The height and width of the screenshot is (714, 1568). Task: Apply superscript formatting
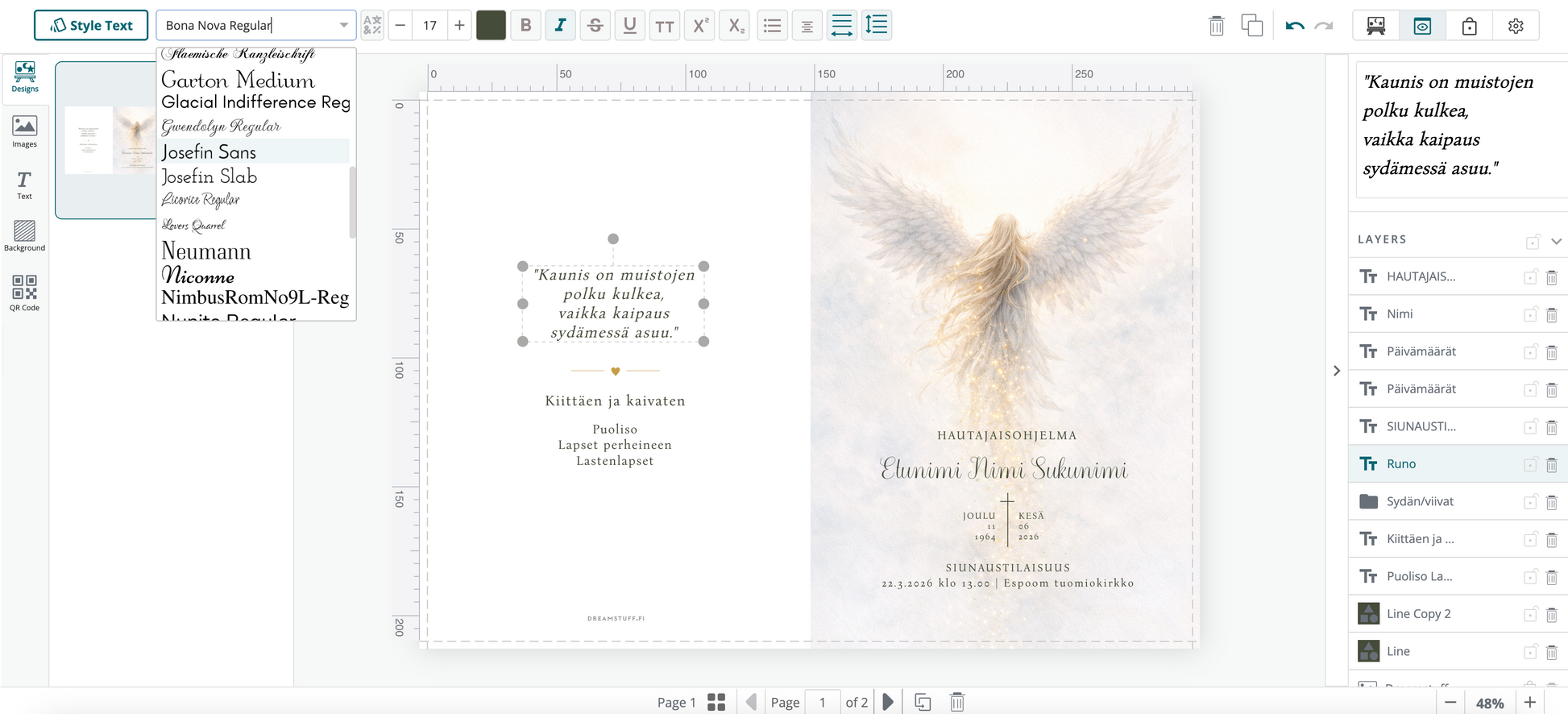coord(700,25)
